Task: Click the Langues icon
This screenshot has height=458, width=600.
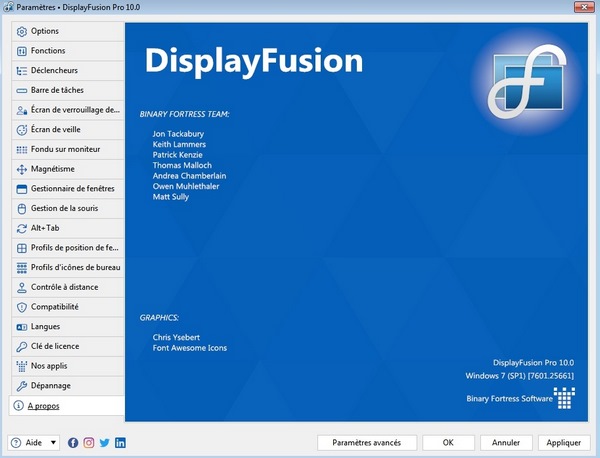Action: pos(22,327)
